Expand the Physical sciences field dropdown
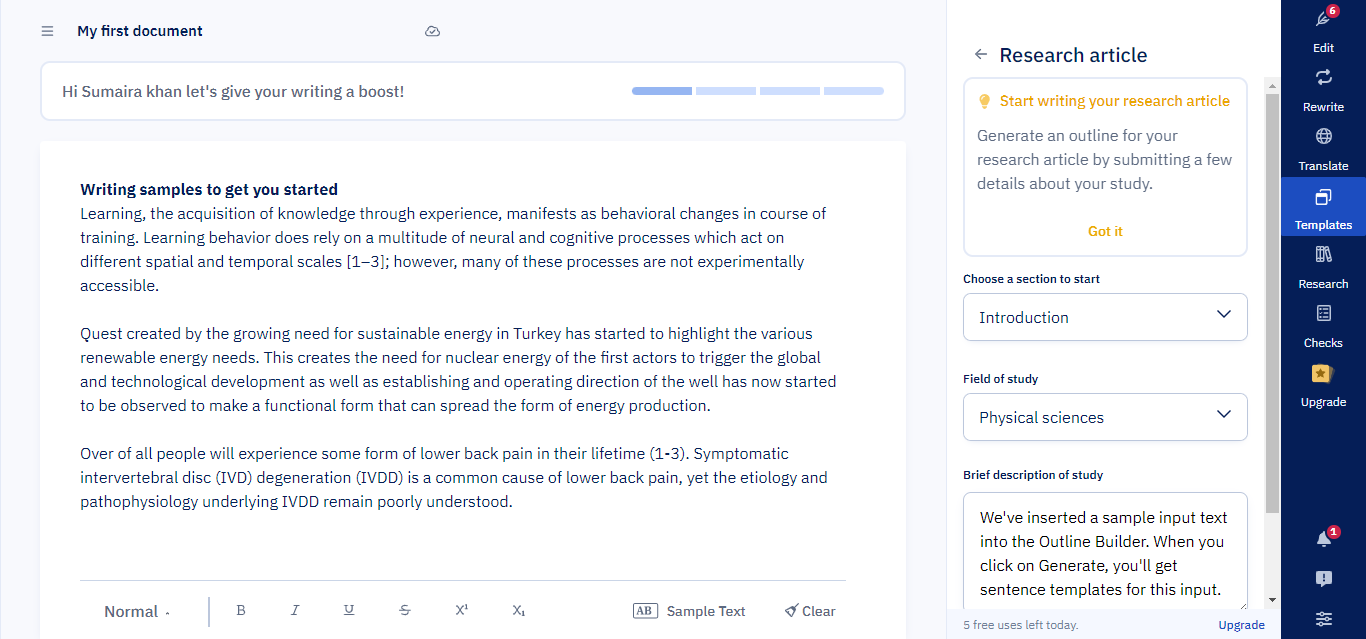1366x639 pixels. click(1105, 417)
